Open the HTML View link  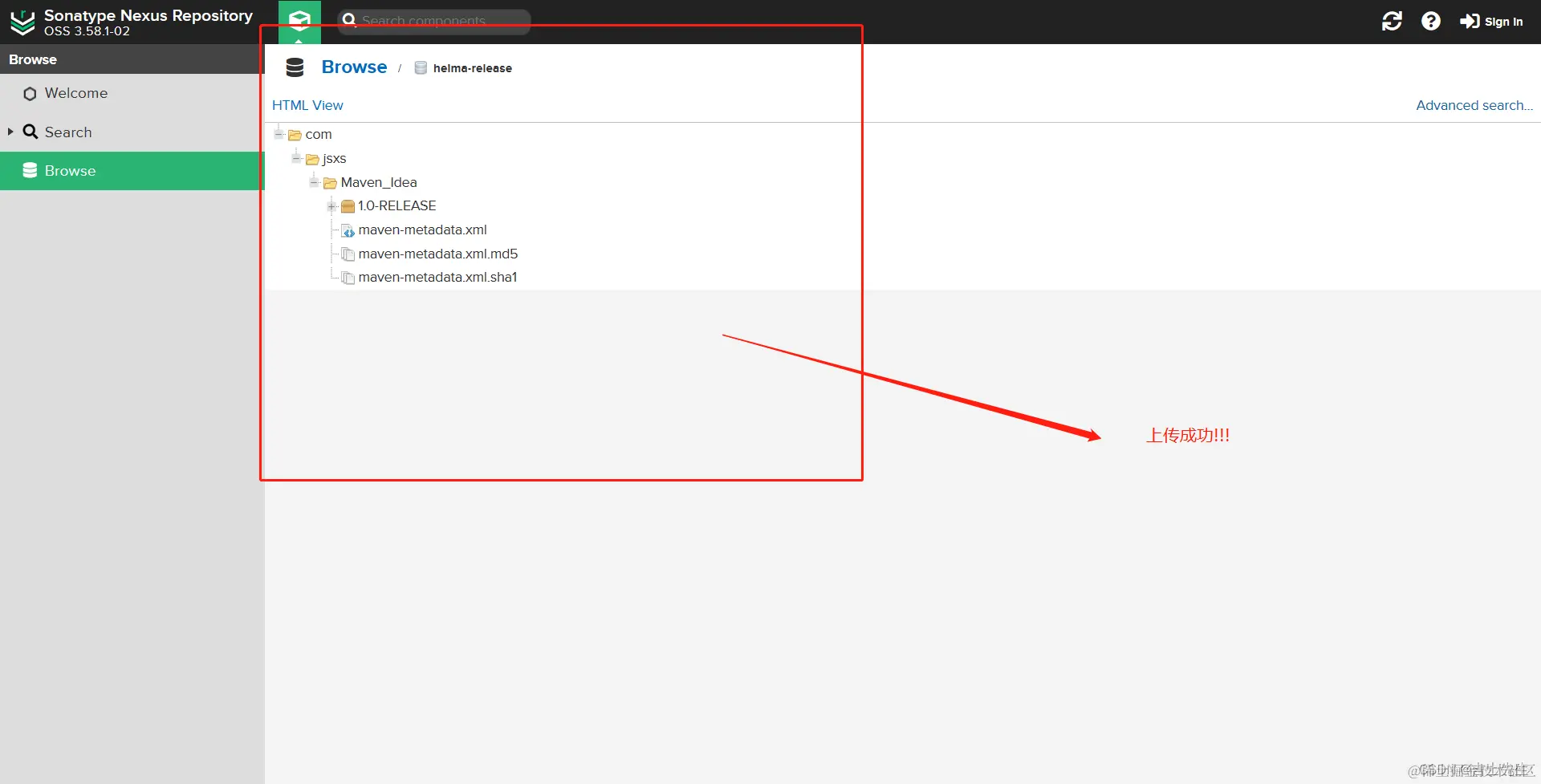[x=307, y=105]
